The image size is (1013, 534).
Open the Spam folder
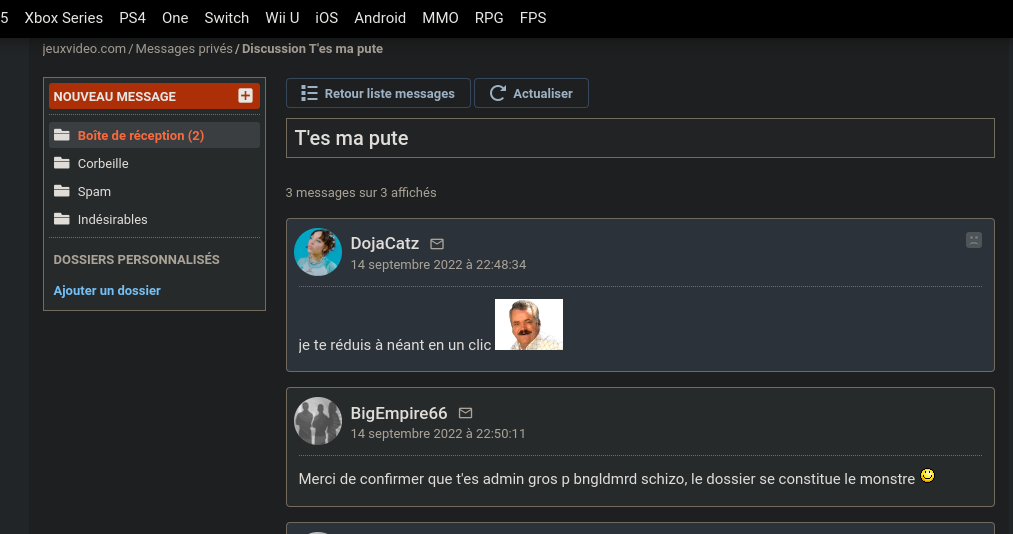click(x=94, y=192)
